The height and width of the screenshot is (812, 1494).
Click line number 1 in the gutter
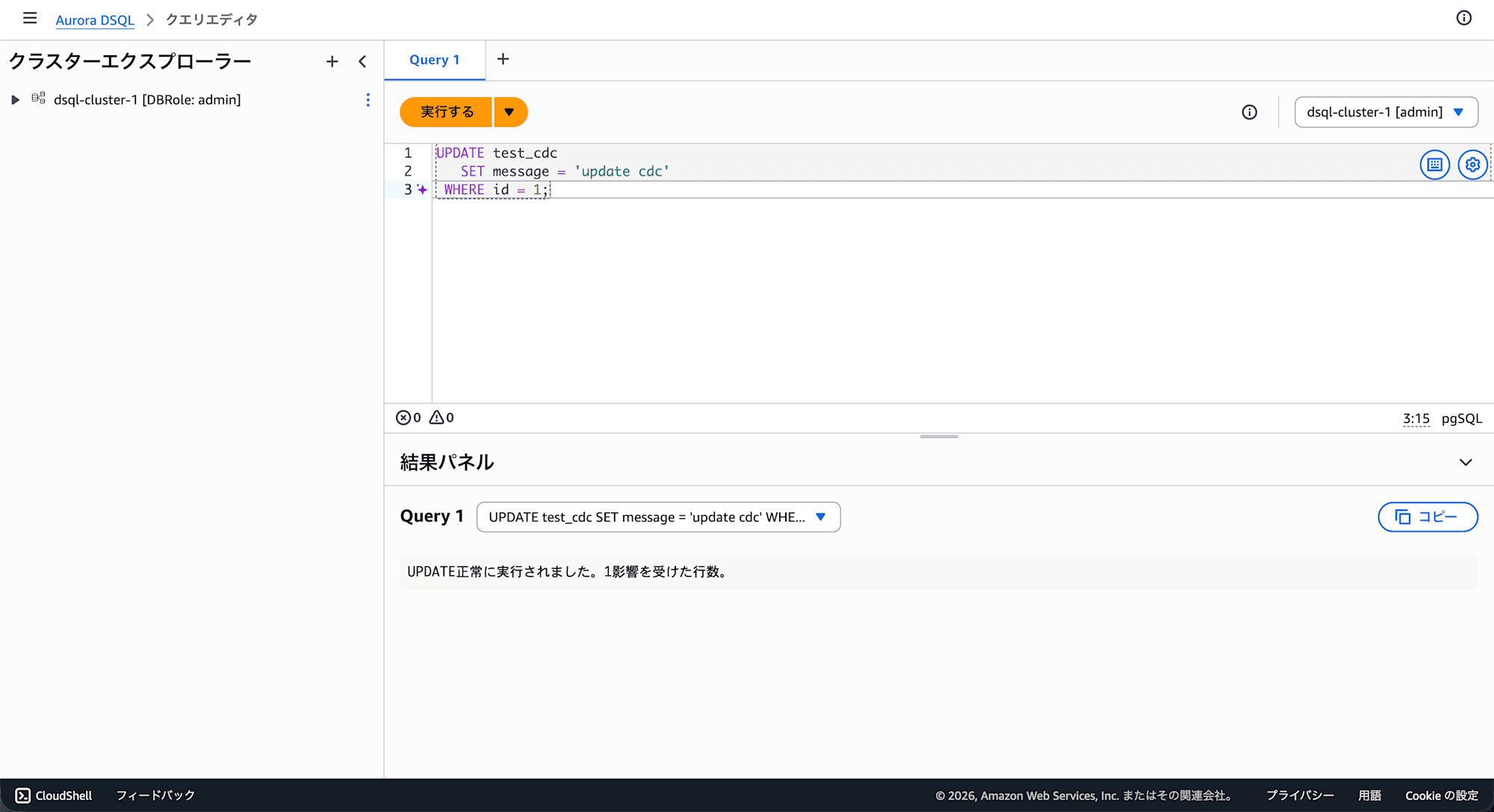(408, 152)
